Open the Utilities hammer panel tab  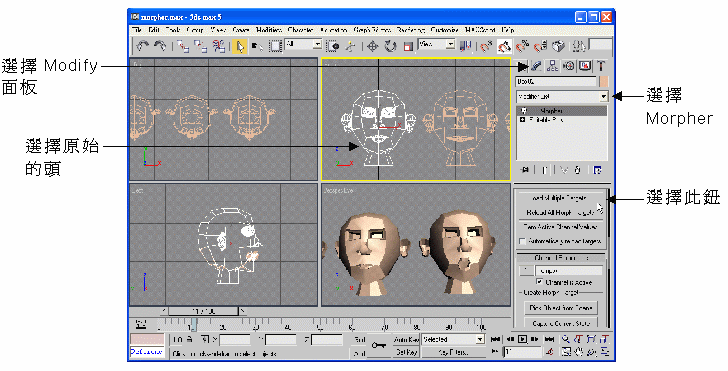601,66
